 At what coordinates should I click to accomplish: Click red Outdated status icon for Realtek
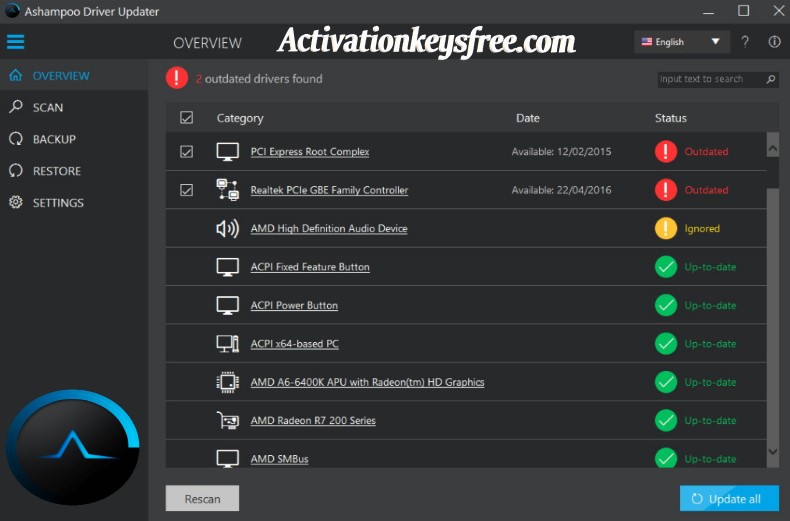point(666,190)
